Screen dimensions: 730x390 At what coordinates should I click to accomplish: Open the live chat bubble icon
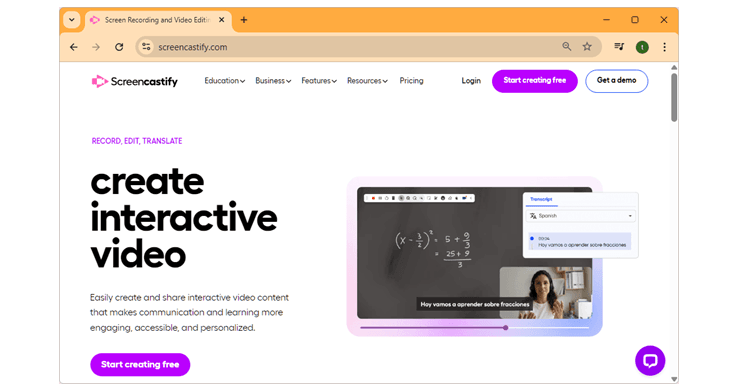point(650,360)
